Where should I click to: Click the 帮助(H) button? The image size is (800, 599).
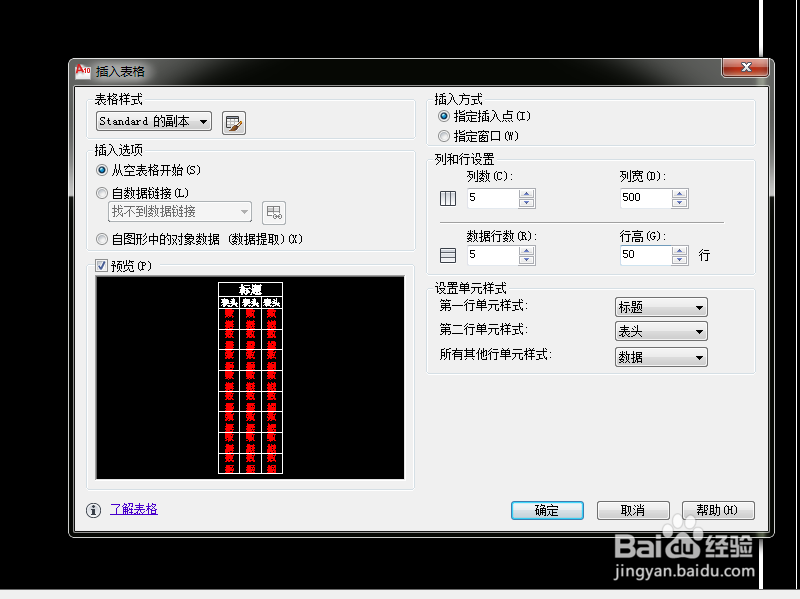tap(718, 510)
